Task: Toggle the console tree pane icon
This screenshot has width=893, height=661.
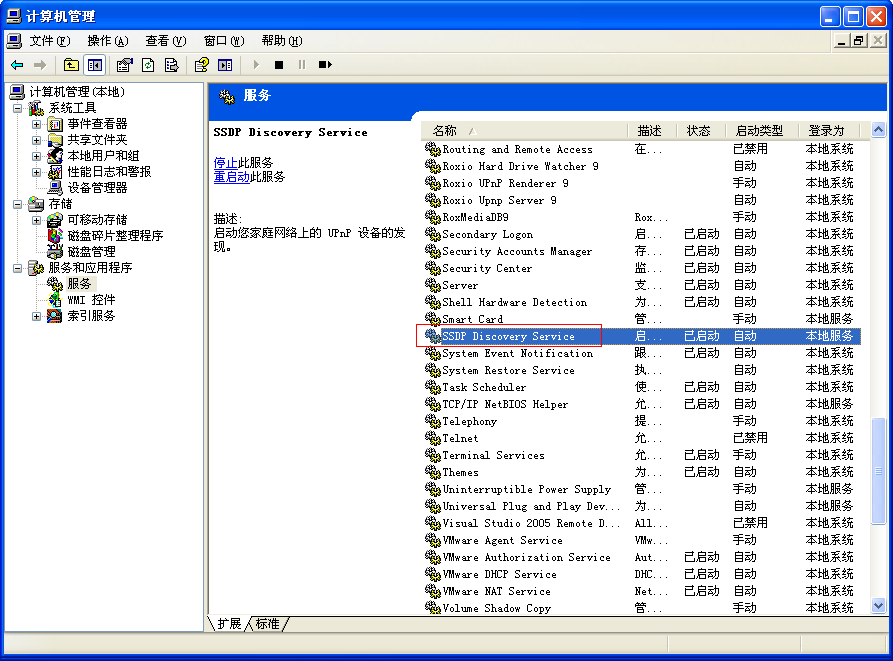Action: click(x=93, y=64)
